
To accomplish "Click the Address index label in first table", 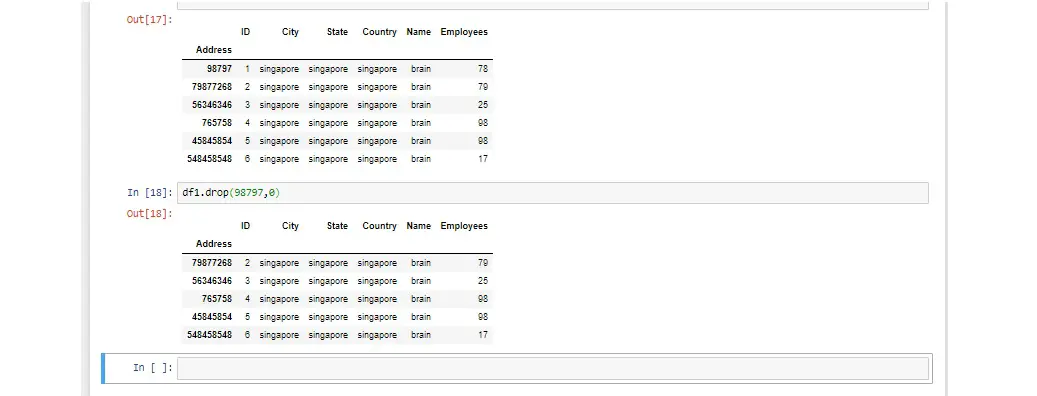I will tap(214, 50).
